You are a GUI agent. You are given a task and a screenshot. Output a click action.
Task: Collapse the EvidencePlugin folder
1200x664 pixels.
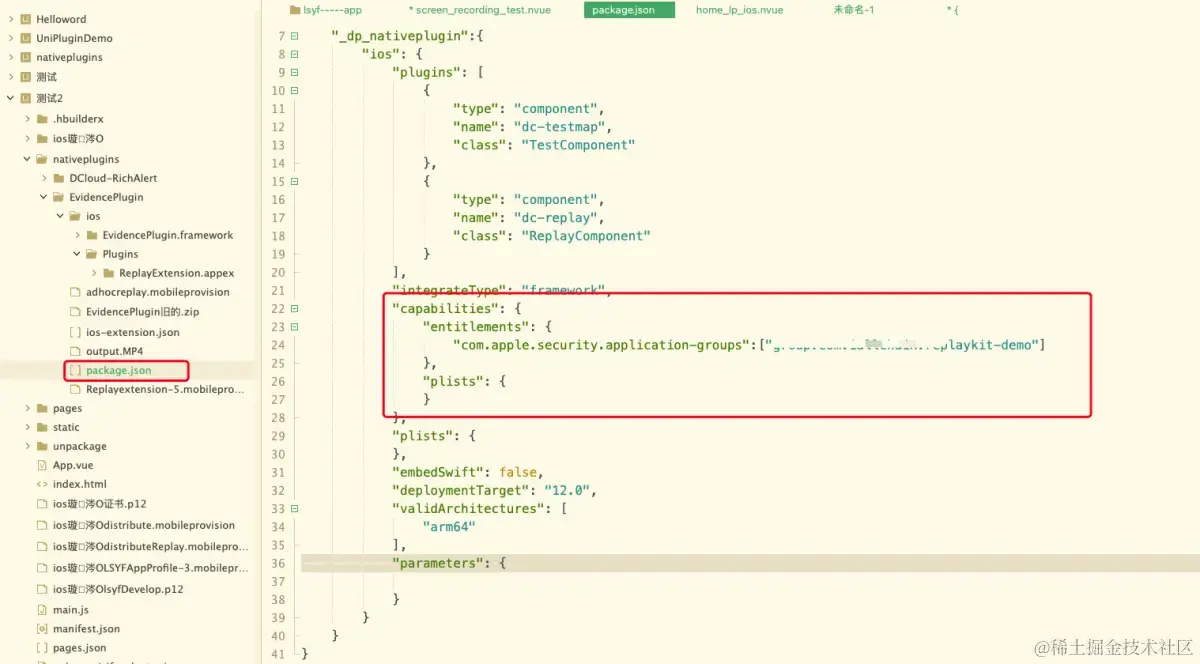[41, 196]
